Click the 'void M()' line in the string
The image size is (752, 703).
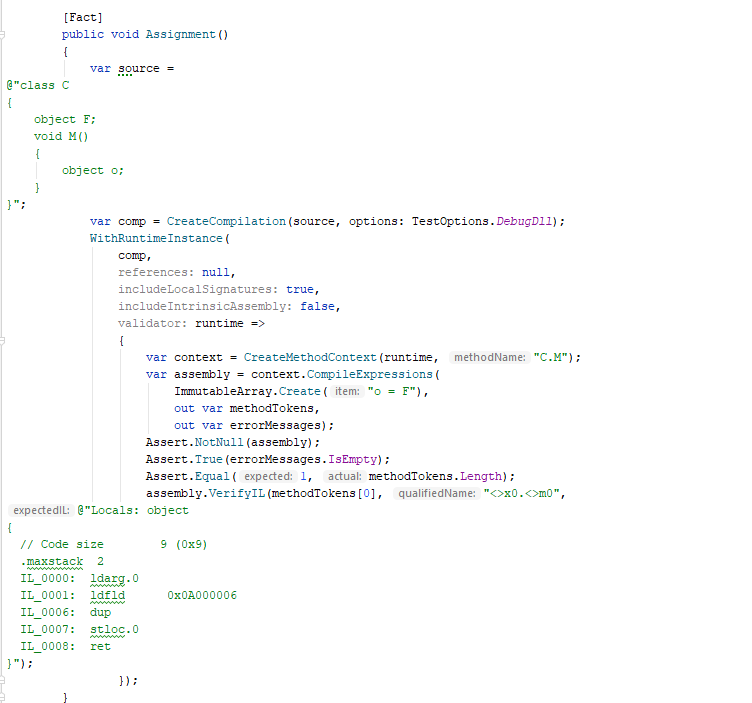[61, 137]
